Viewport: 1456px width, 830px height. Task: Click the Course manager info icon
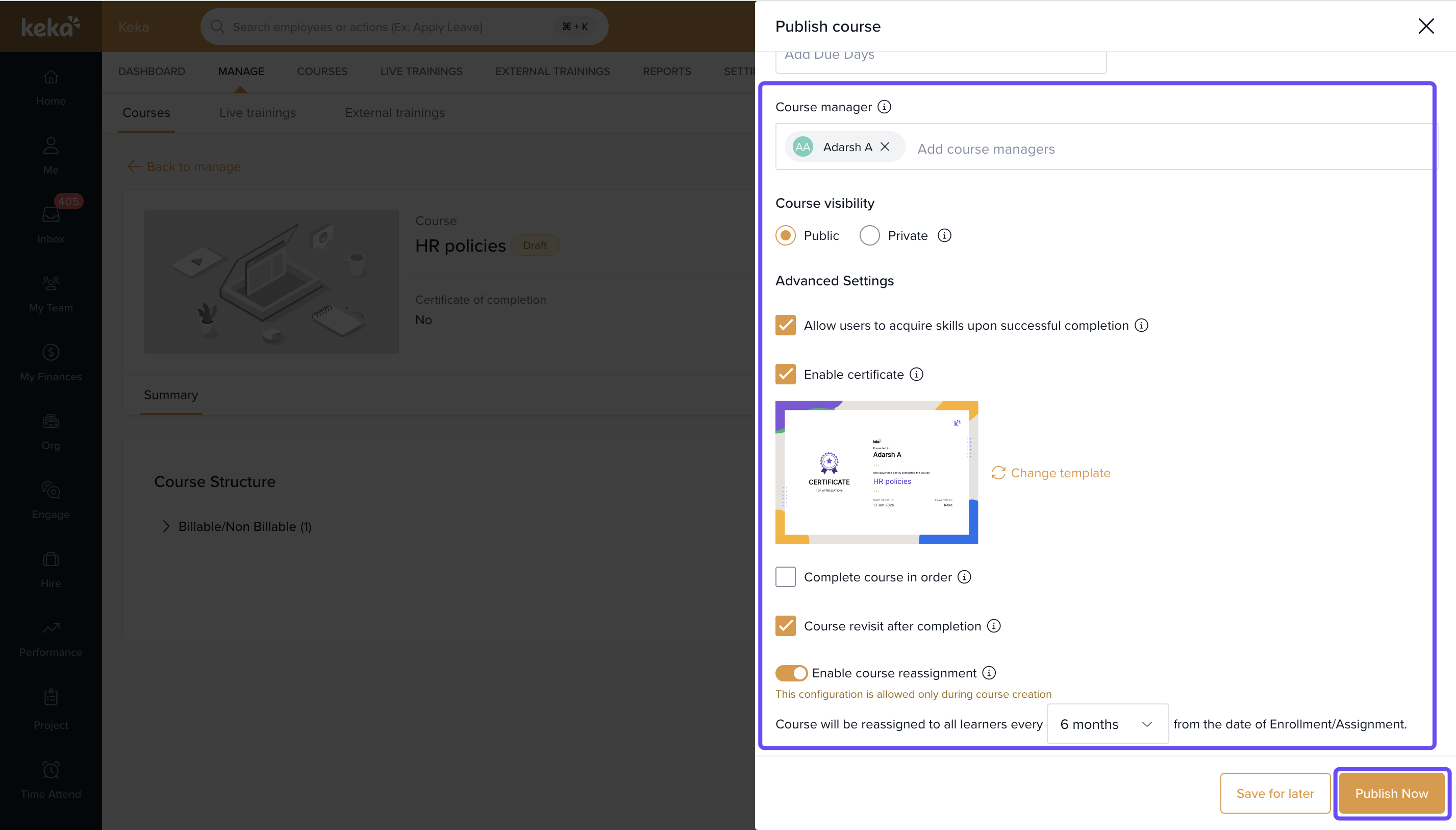(884, 107)
